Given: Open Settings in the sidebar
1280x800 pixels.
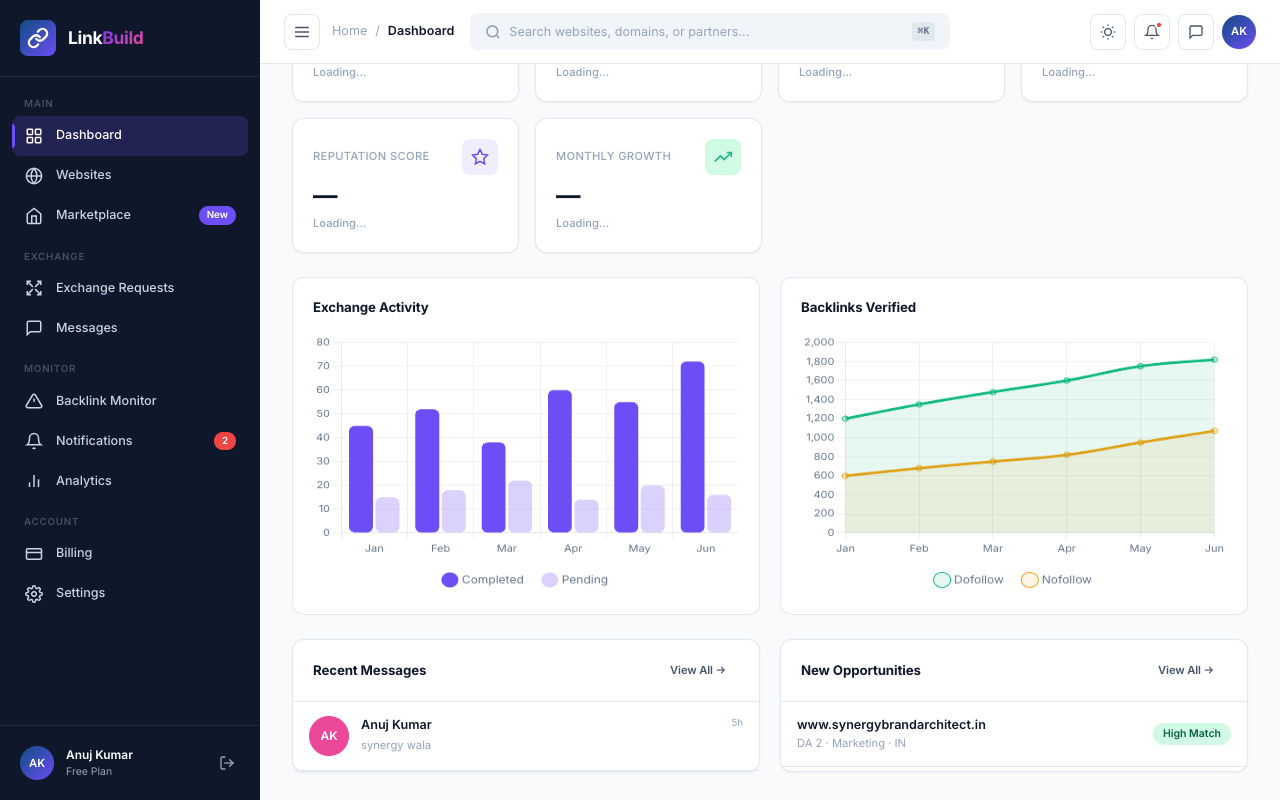Looking at the screenshot, I should click(x=130, y=593).
